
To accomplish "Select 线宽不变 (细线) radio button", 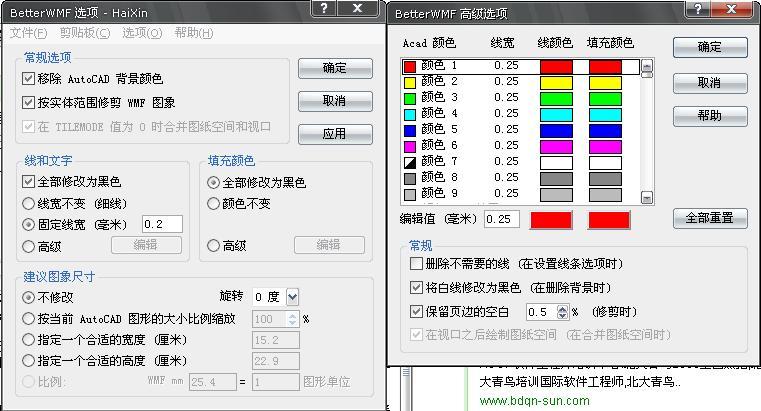I will [x=28, y=203].
